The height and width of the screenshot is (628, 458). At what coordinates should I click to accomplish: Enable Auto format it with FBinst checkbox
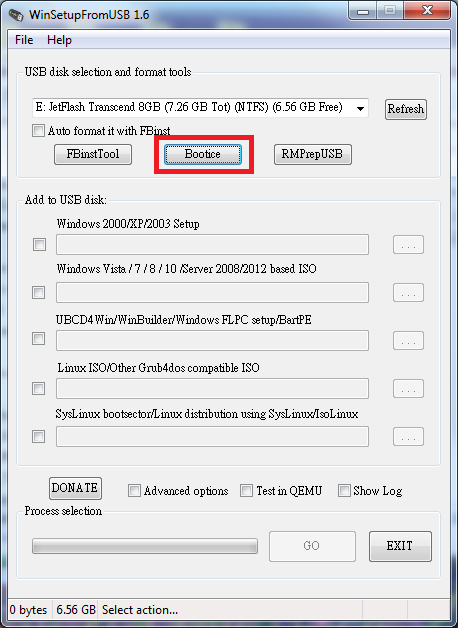pyautogui.click(x=38, y=131)
